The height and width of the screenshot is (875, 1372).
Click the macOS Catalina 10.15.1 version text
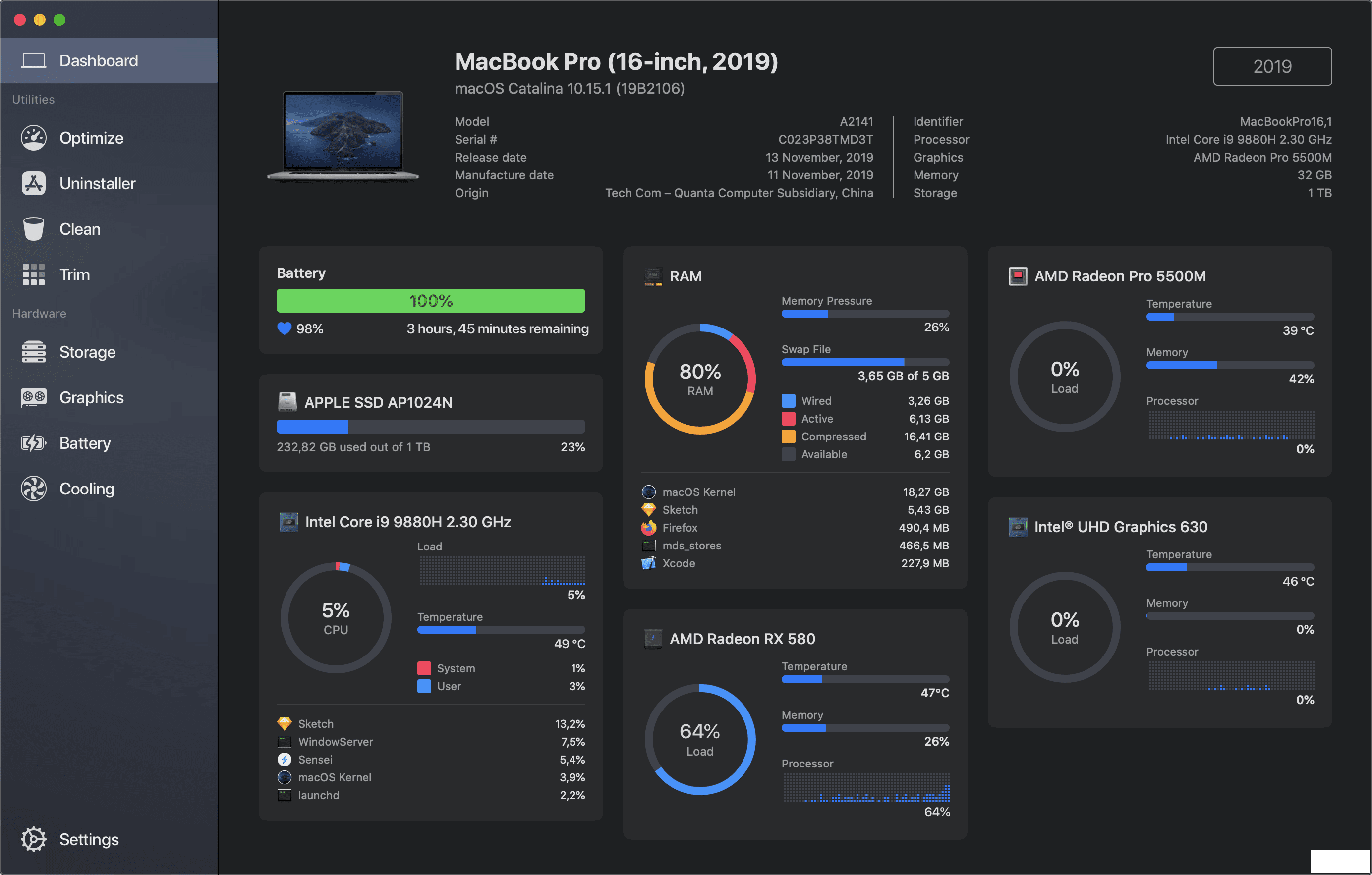[569, 88]
